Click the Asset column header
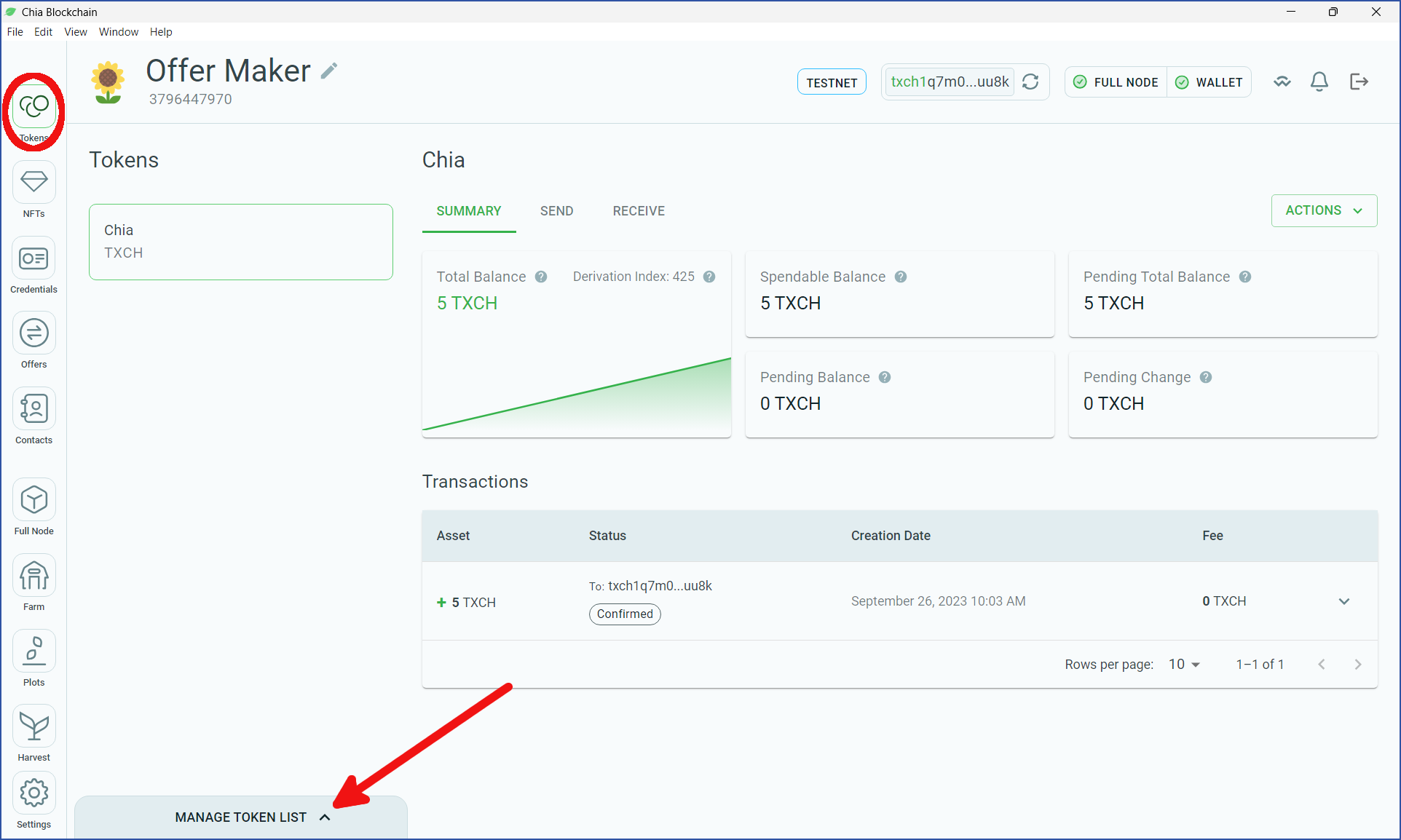Screen dimensions: 1401x840 [x=453, y=536]
